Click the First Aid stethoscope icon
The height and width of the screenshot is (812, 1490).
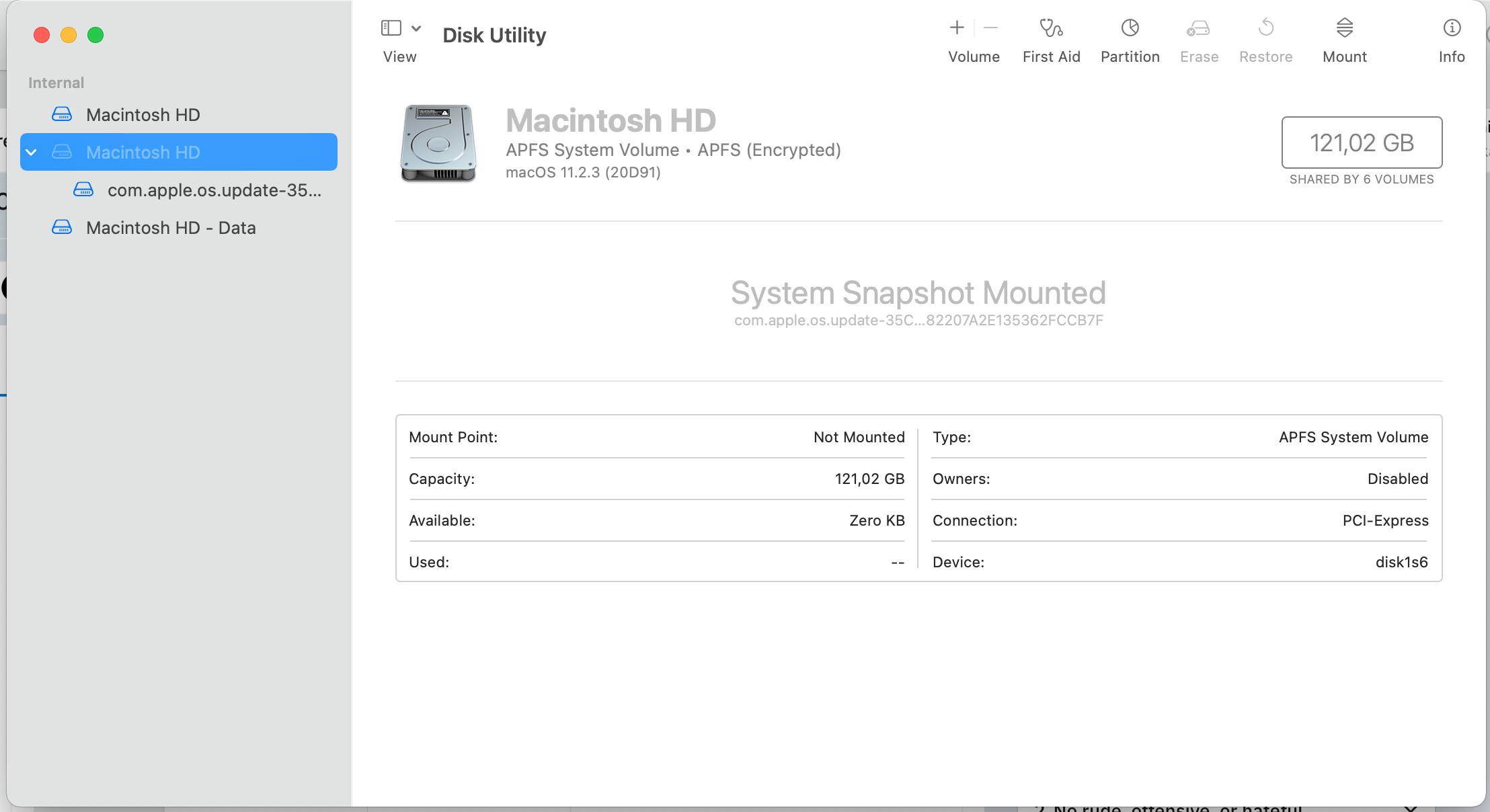pos(1051,28)
